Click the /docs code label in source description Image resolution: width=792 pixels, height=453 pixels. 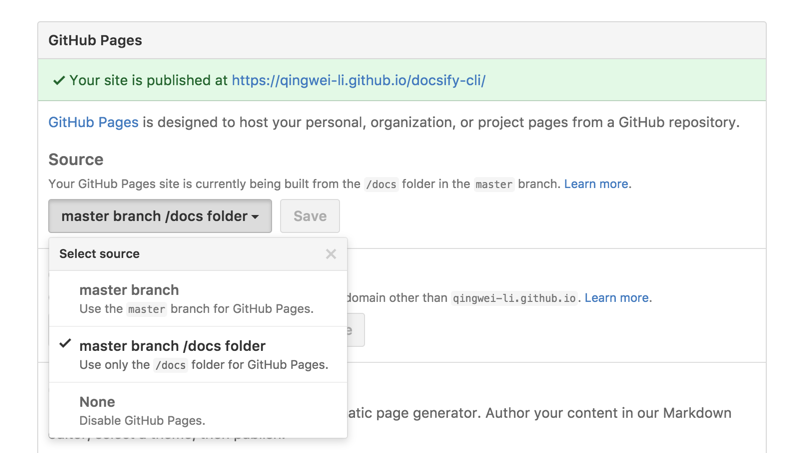click(x=381, y=184)
